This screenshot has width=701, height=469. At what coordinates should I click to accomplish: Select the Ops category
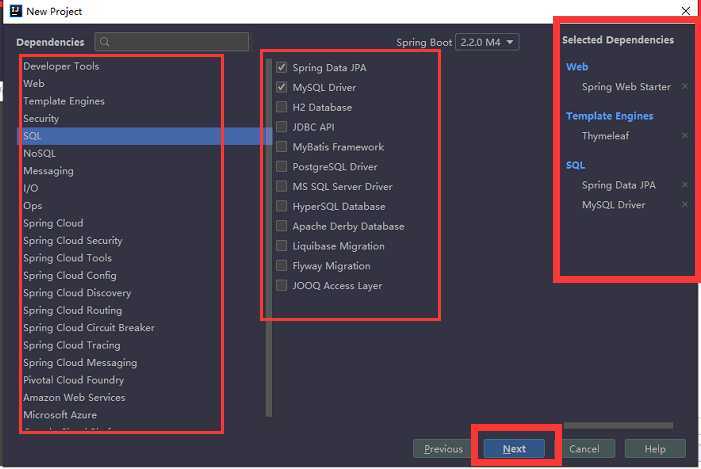[33, 206]
